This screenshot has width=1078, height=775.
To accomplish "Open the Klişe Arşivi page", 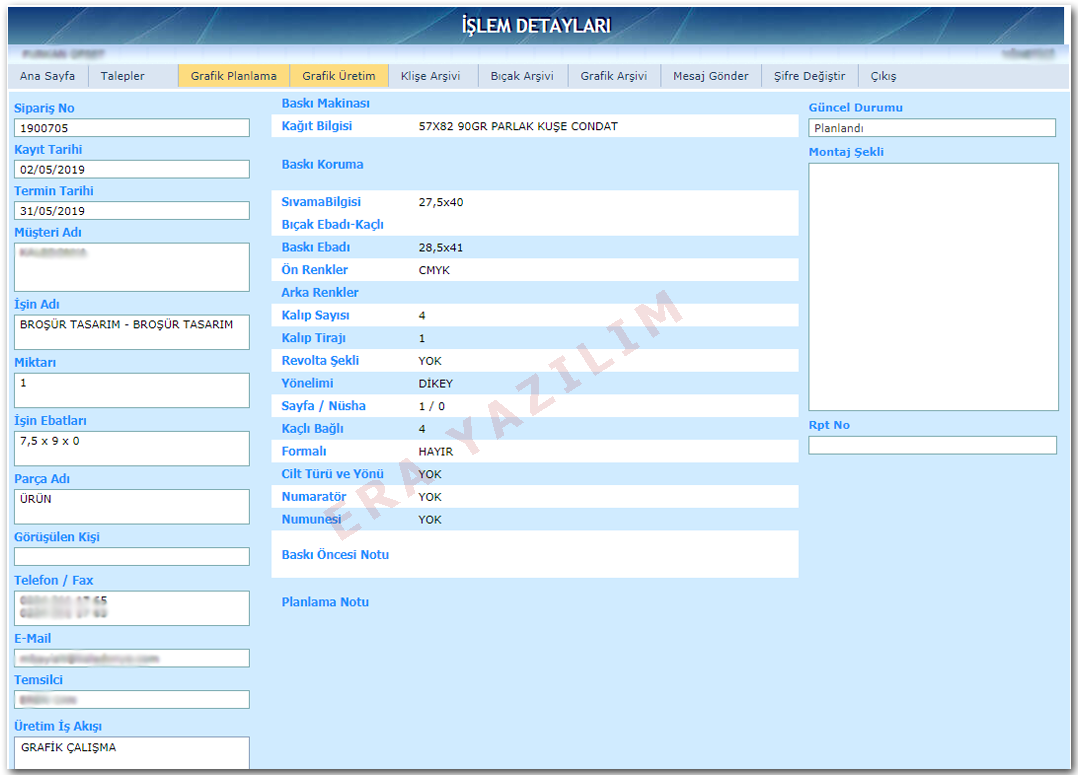I will pos(430,76).
